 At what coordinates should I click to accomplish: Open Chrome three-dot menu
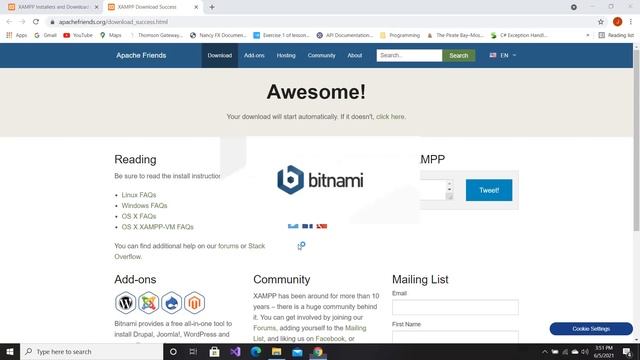[631, 22]
